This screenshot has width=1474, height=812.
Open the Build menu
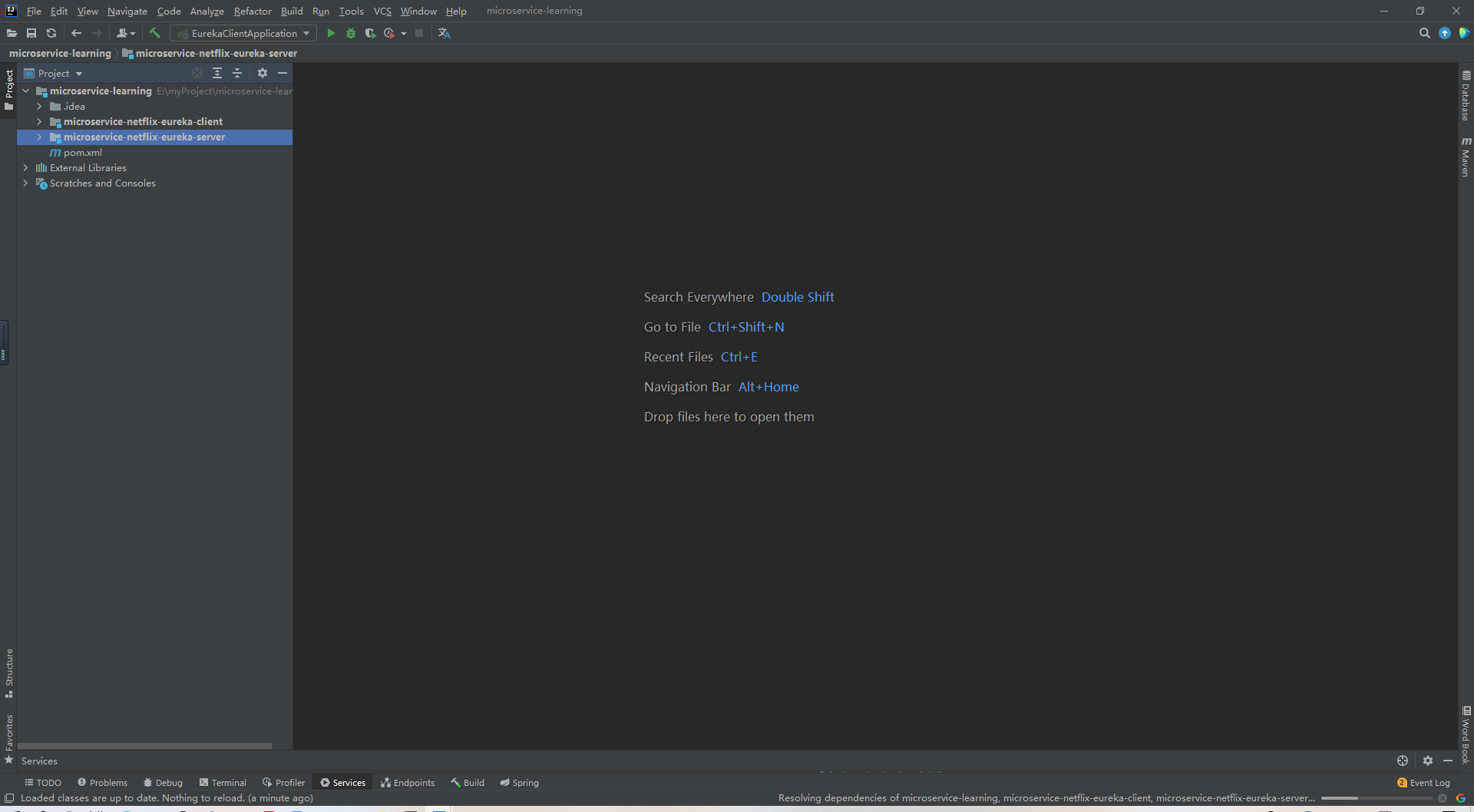[x=292, y=11]
